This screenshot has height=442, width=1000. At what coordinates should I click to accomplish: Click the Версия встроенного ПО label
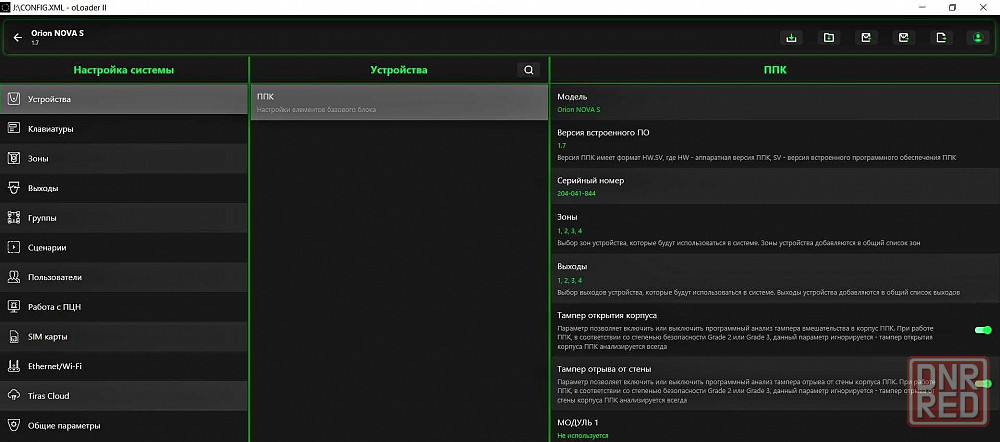(603, 133)
